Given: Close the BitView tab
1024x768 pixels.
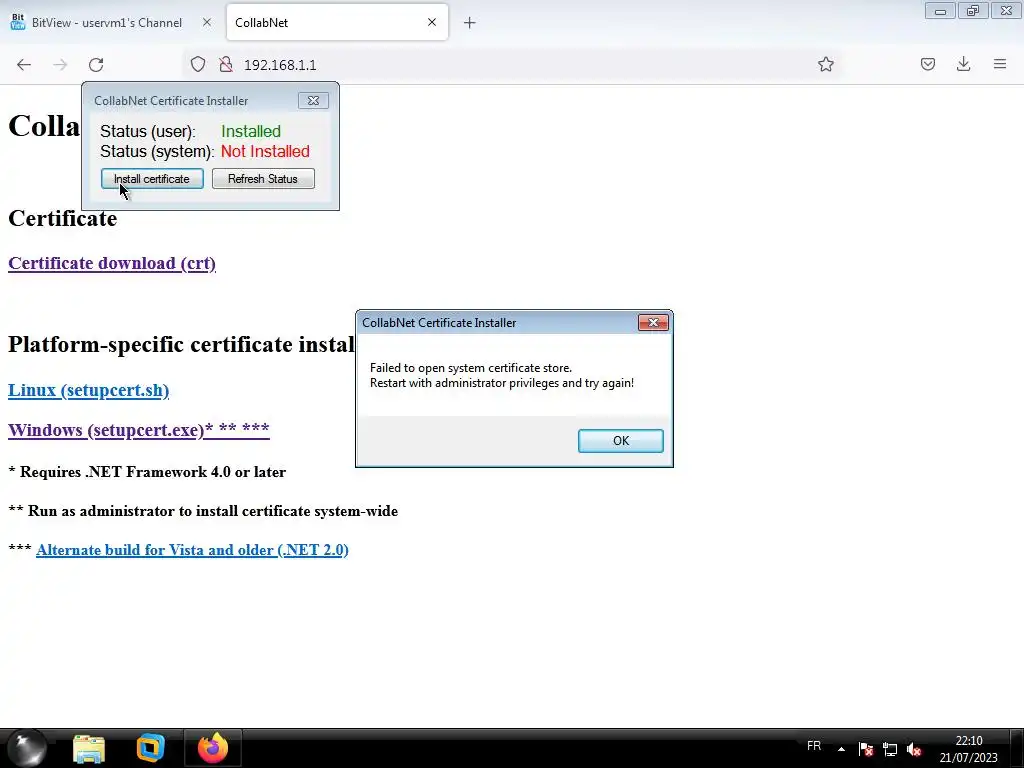Looking at the screenshot, I should pyautogui.click(x=206, y=22).
